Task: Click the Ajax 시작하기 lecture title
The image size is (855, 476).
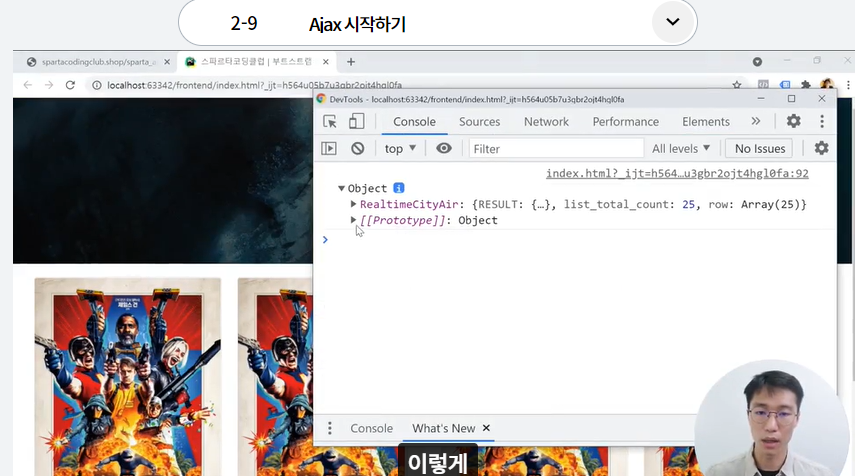Action: pyautogui.click(x=357, y=24)
